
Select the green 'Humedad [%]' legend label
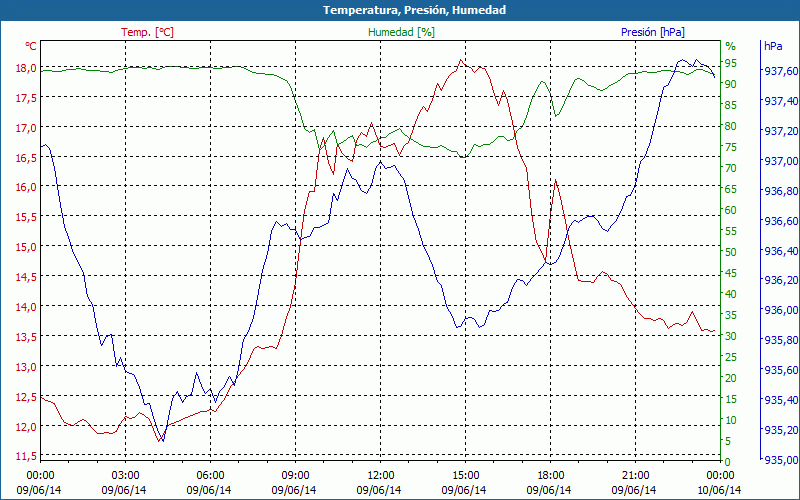pos(401,32)
